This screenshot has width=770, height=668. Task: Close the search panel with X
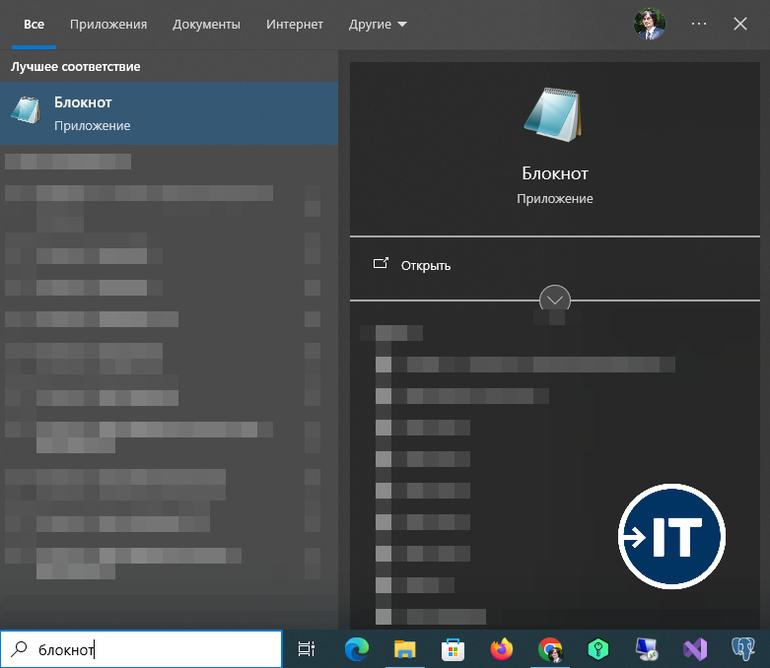(x=740, y=24)
